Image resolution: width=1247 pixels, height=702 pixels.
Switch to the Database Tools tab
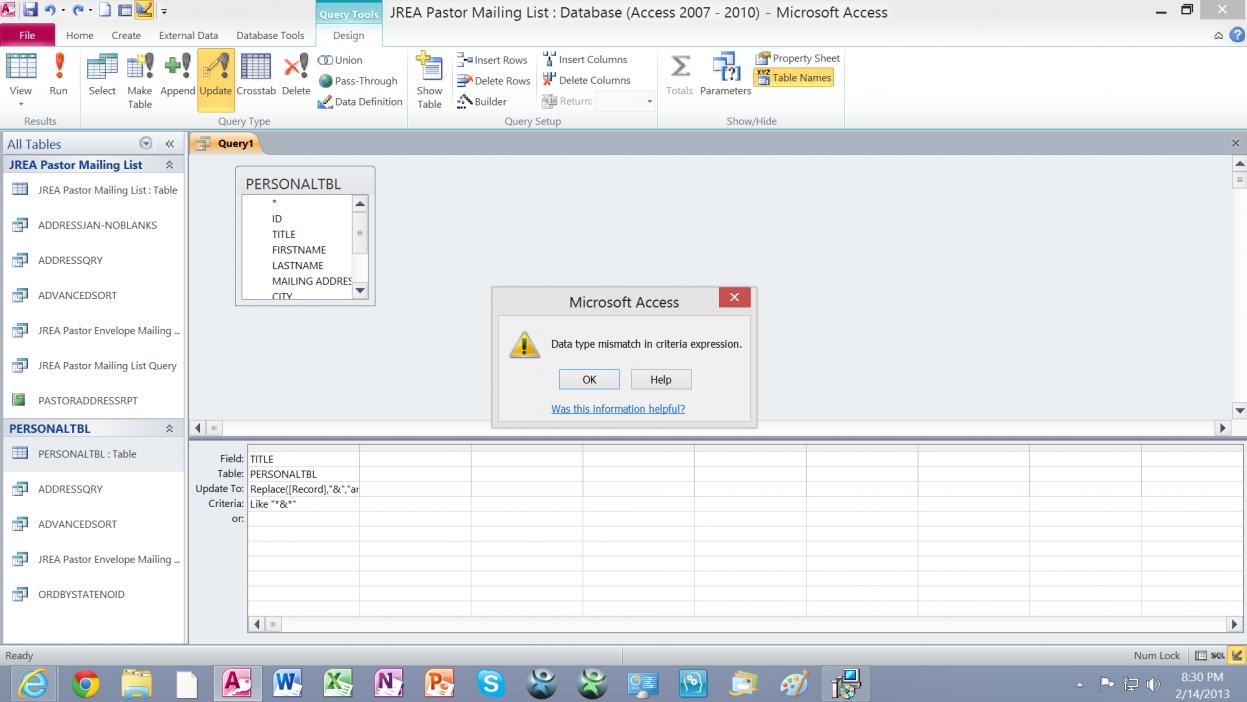tap(270, 35)
